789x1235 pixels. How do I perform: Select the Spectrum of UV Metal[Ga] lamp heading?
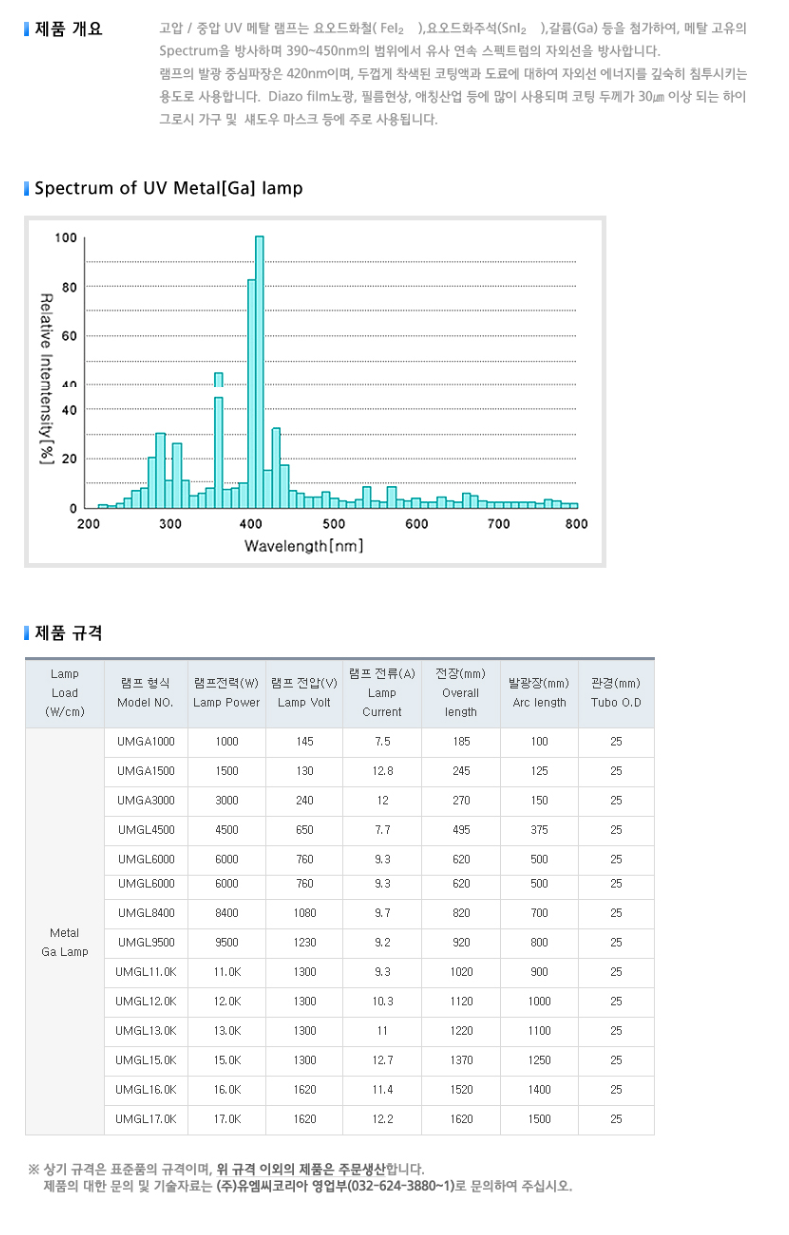coord(168,188)
